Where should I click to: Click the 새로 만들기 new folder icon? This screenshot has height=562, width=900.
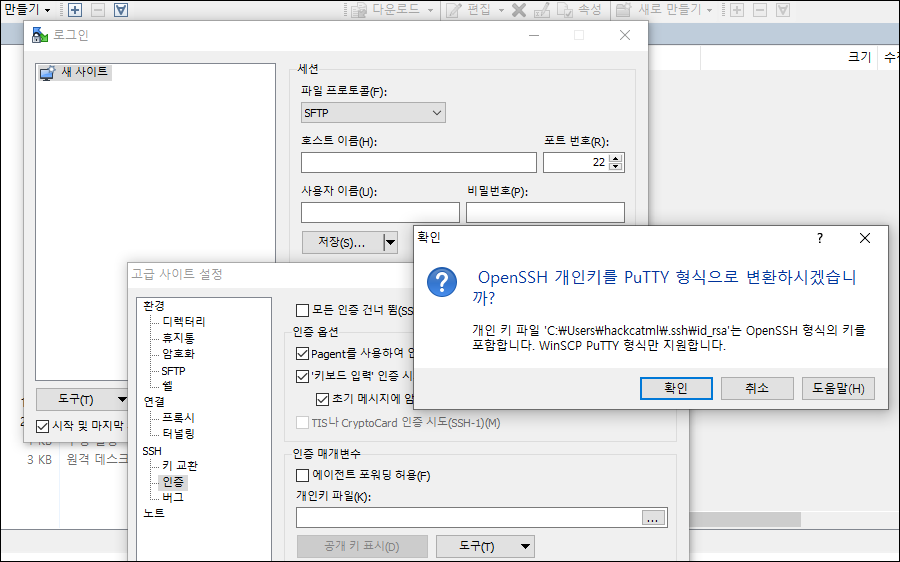click(x=624, y=10)
